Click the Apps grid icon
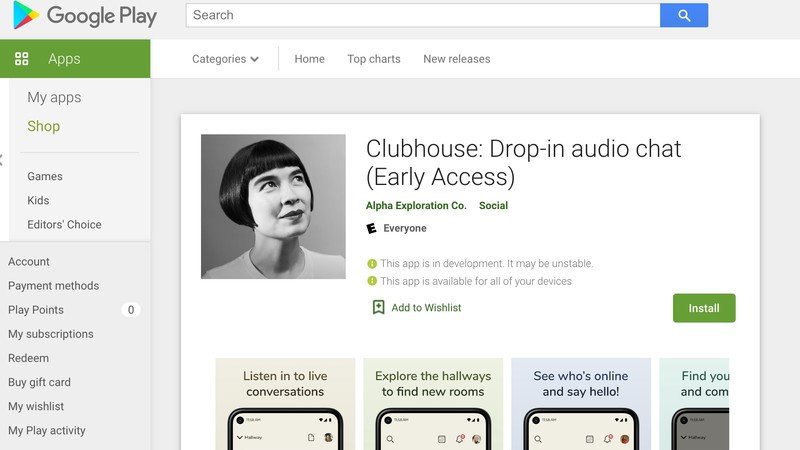This screenshot has height=450, width=800. pyautogui.click(x=22, y=59)
